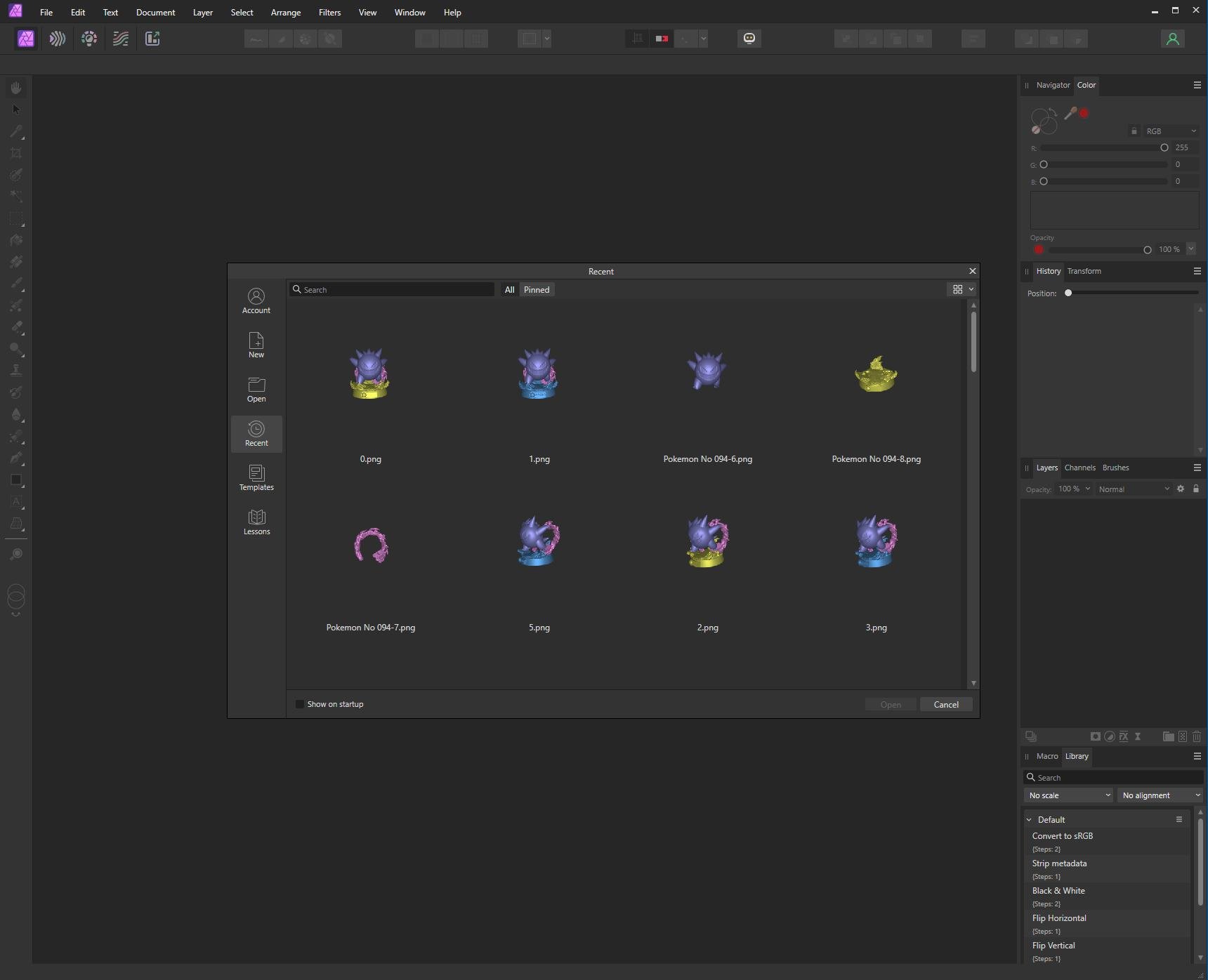
Task: Click the adjustment layer icon
Action: (1110, 736)
